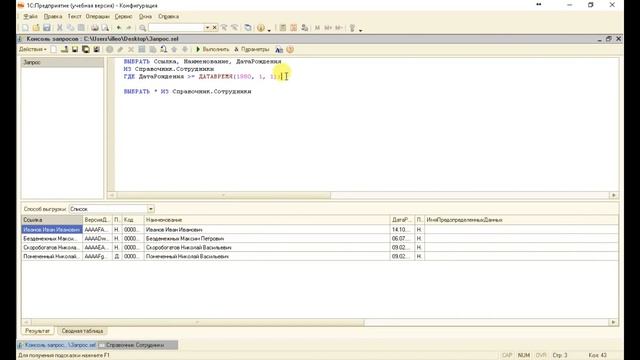The height and width of the screenshot is (360, 640).
Task: Select the Запрос item in query list
Action: tap(62, 62)
